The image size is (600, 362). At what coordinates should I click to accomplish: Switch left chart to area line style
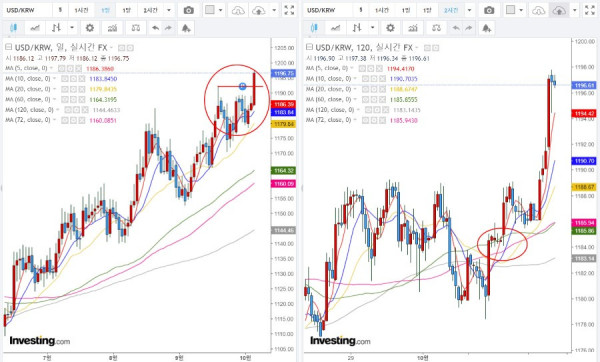click(35, 28)
